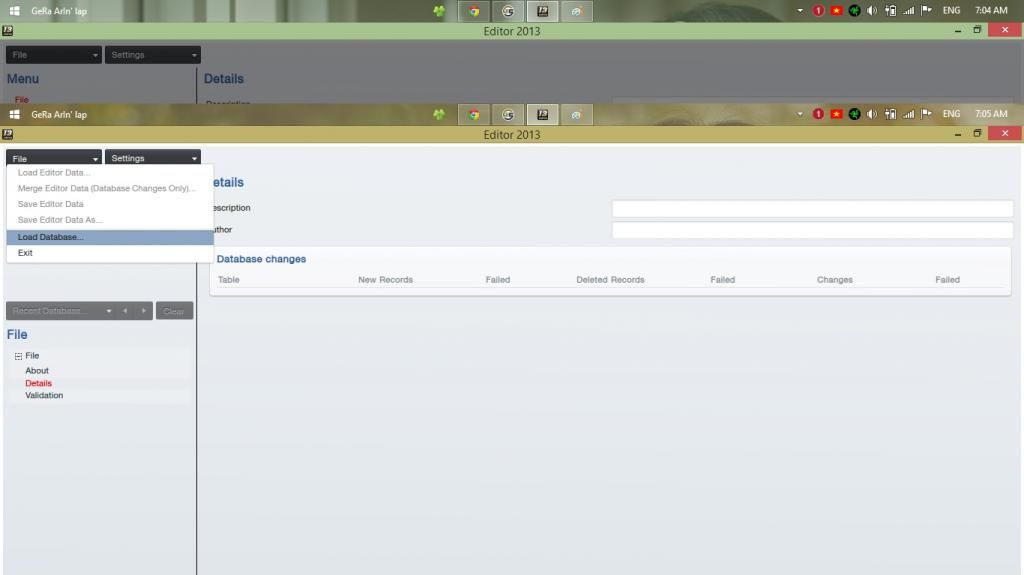Viewport: 1024px width, 575px height.
Task: Go to next database with the right arrow
Action: click(x=144, y=310)
